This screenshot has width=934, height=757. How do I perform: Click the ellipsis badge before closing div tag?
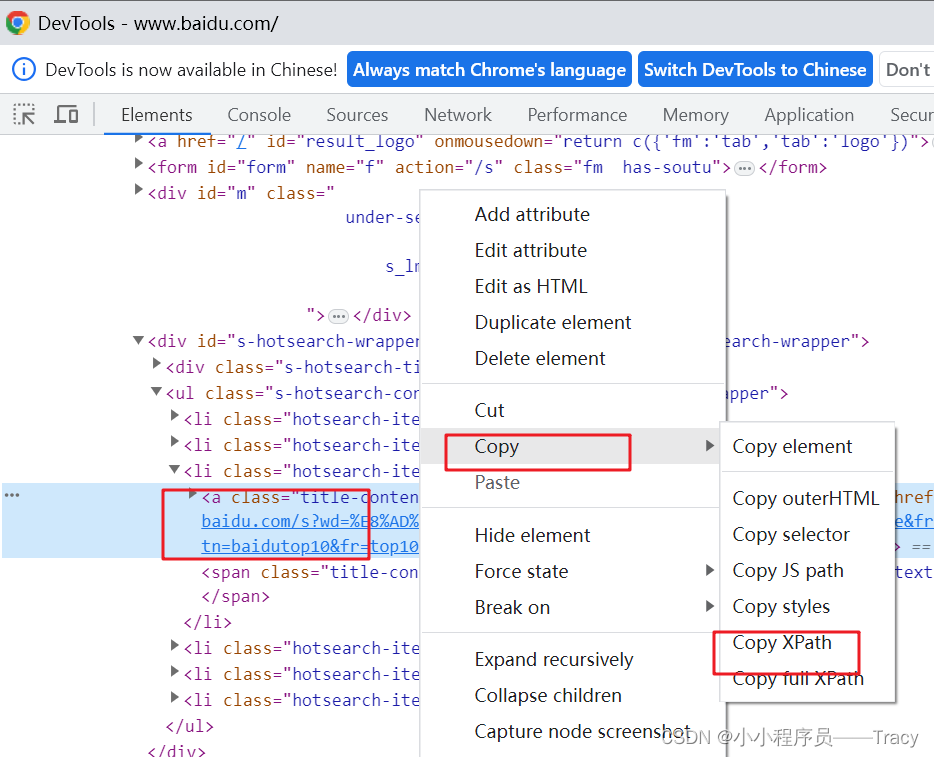pos(338,316)
